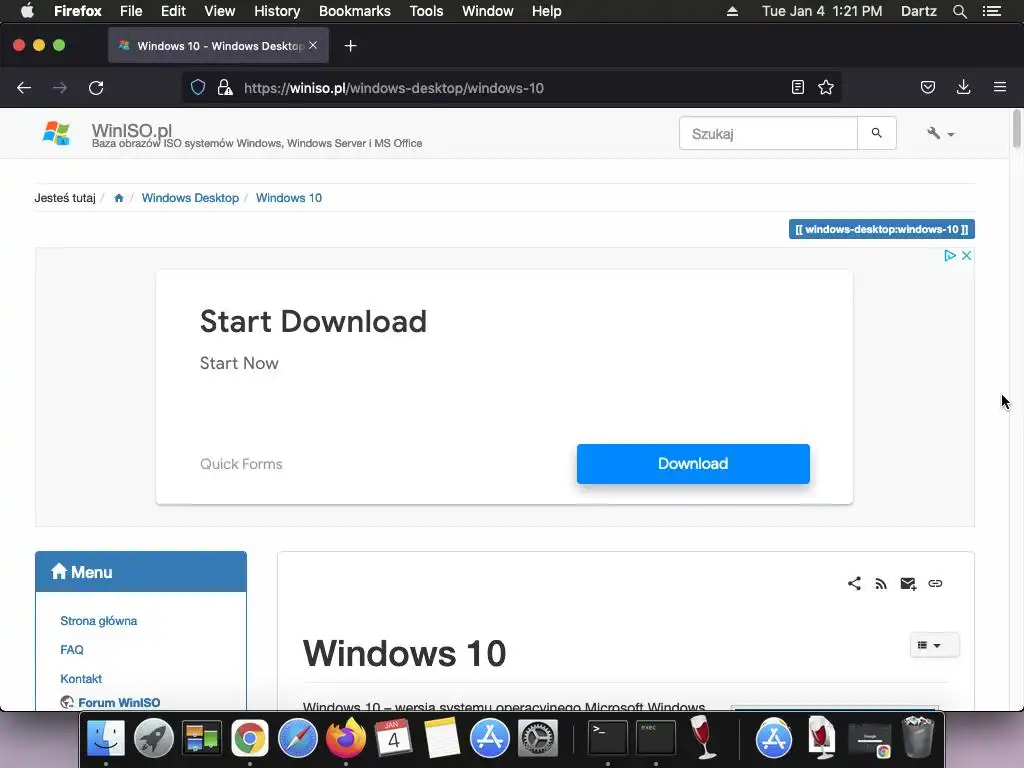Open the Forum WinISO link

click(x=119, y=703)
